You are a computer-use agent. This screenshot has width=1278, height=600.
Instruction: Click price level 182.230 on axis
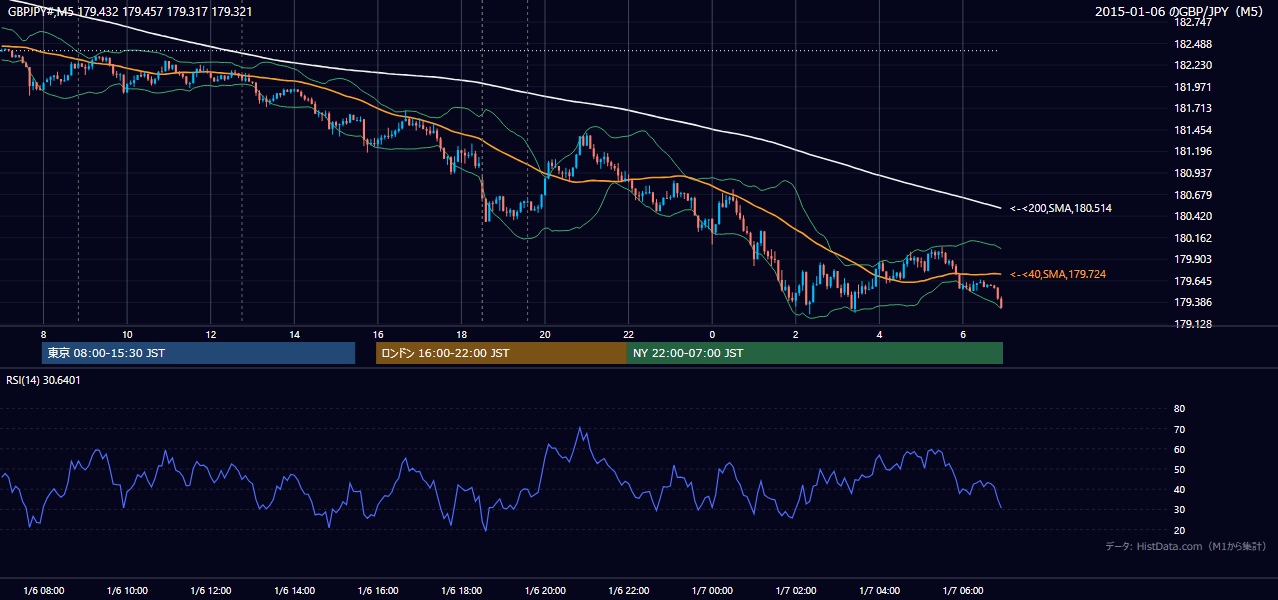click(1192, 65)
